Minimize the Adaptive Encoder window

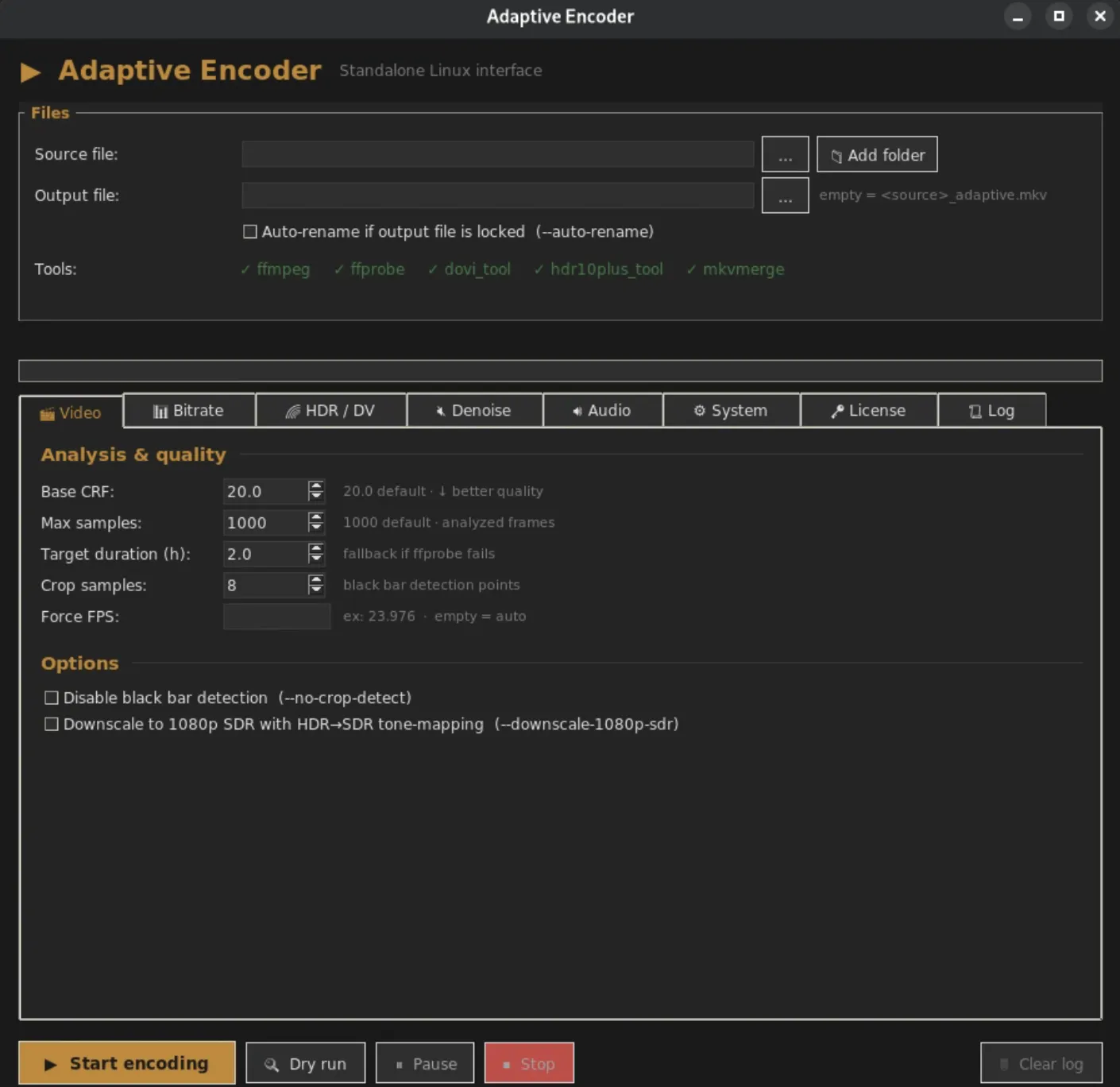pyautogui.click(x=1018, y=16)
